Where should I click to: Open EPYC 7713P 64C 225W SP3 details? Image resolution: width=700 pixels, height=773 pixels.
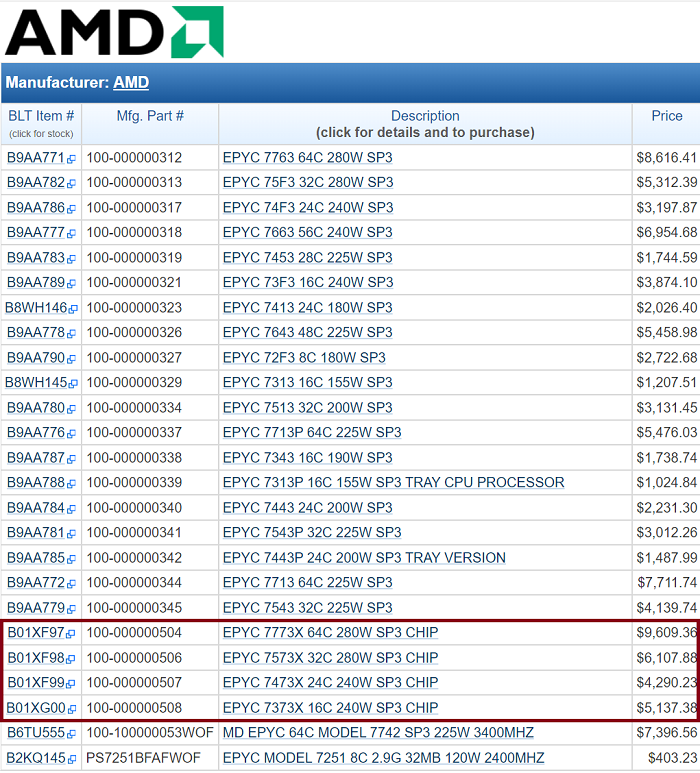tap(312, 432)
